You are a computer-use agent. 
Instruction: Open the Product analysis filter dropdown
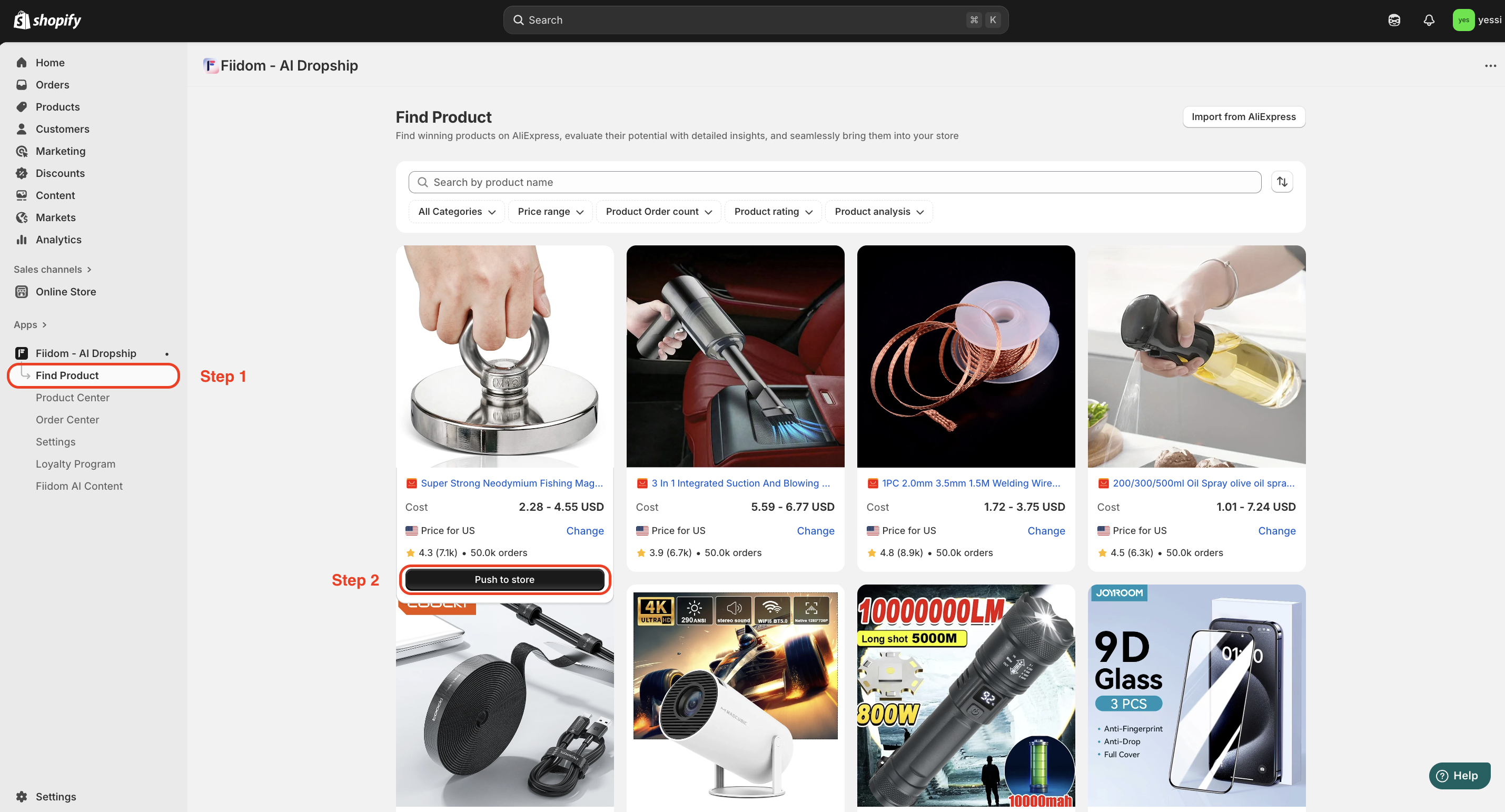[x=878, y=212]
